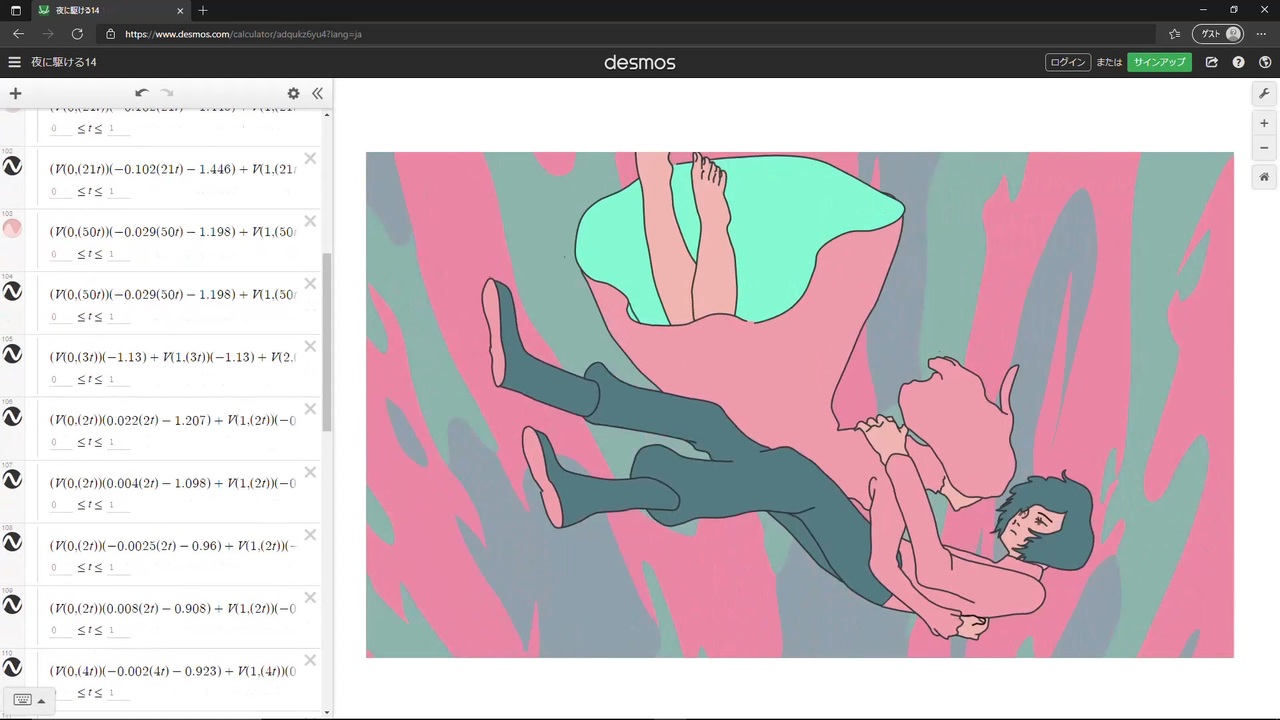Delete expression 103
The height and width of the screenshot is (720, 1280).
pos(310,221)
